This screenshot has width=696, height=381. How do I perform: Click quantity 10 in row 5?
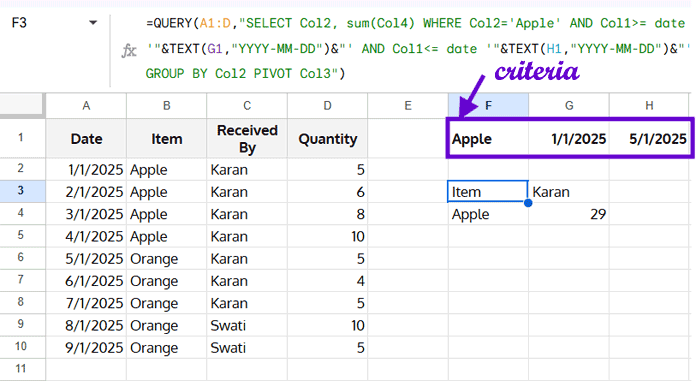point(328,236)
